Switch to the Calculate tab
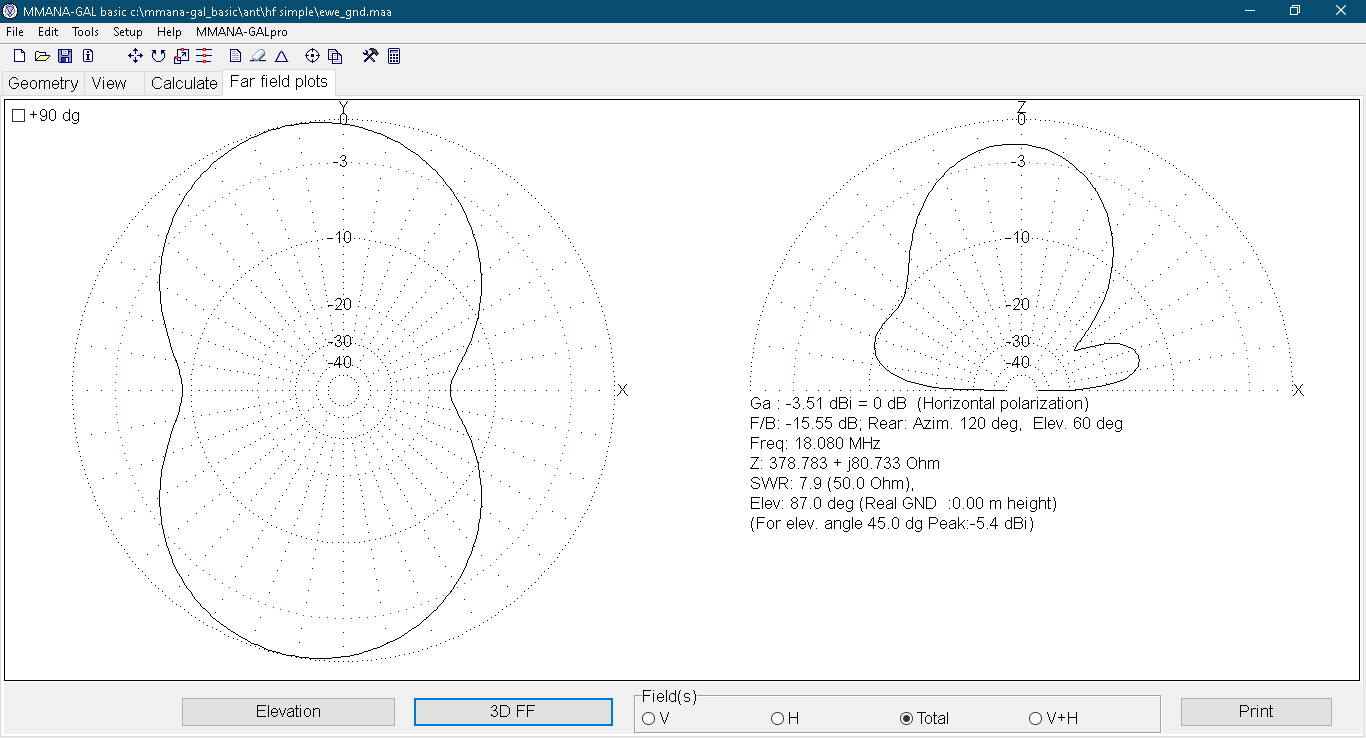 tap(184, 83)
